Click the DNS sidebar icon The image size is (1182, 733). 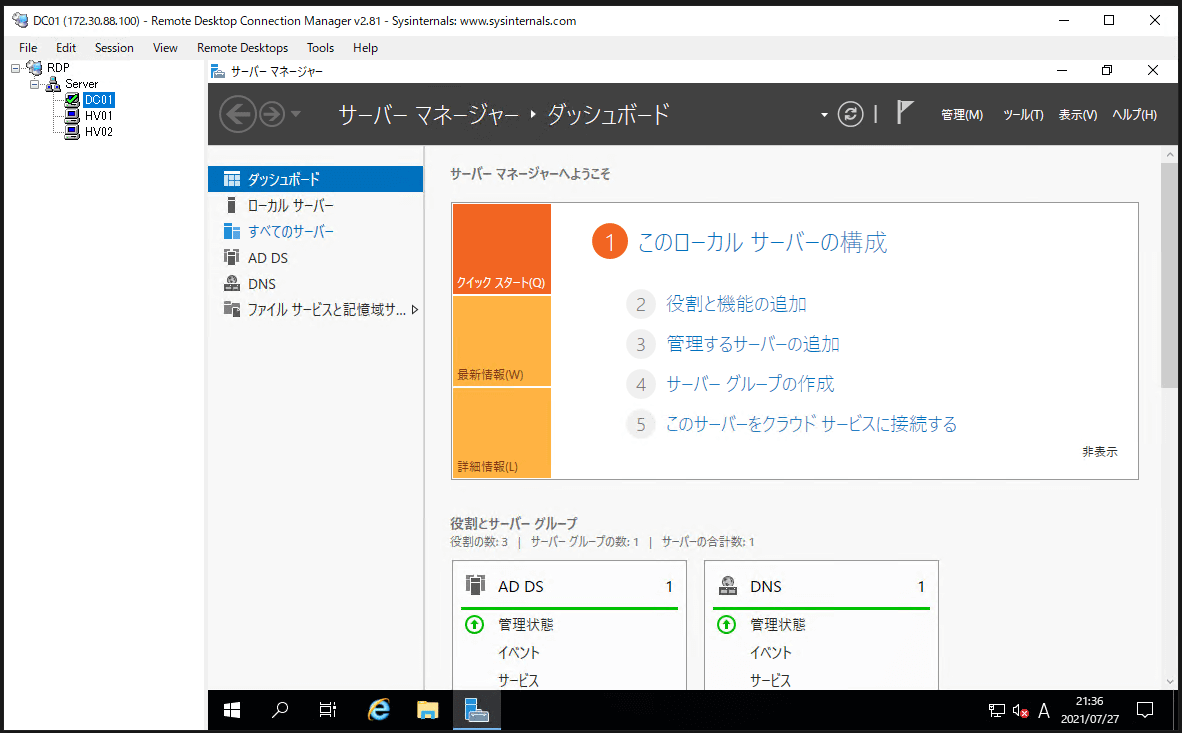coord(231,284)
